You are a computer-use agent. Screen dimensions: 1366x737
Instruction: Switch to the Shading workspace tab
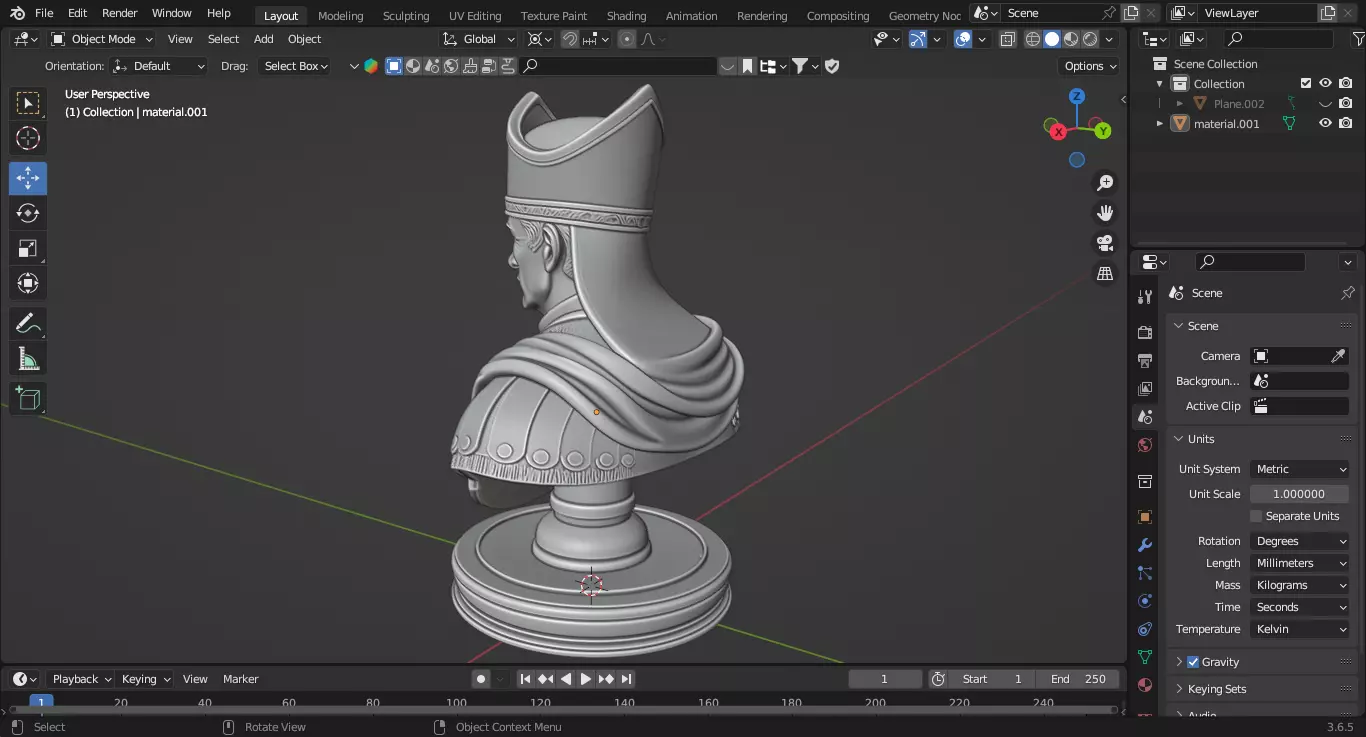[x=626, y=15]
